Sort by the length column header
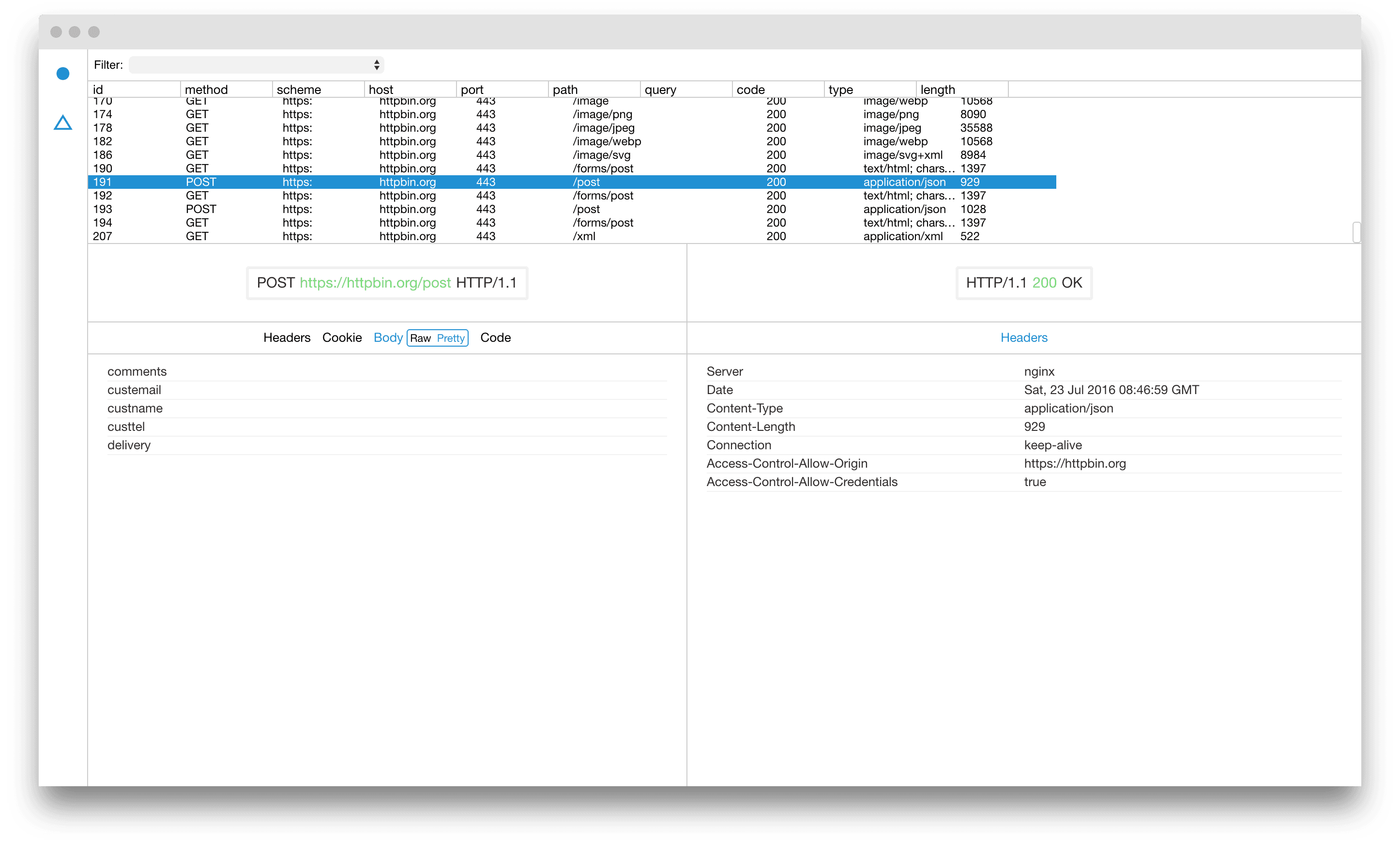The width and height of the screenshot is (1400, 854). (962, 89)
